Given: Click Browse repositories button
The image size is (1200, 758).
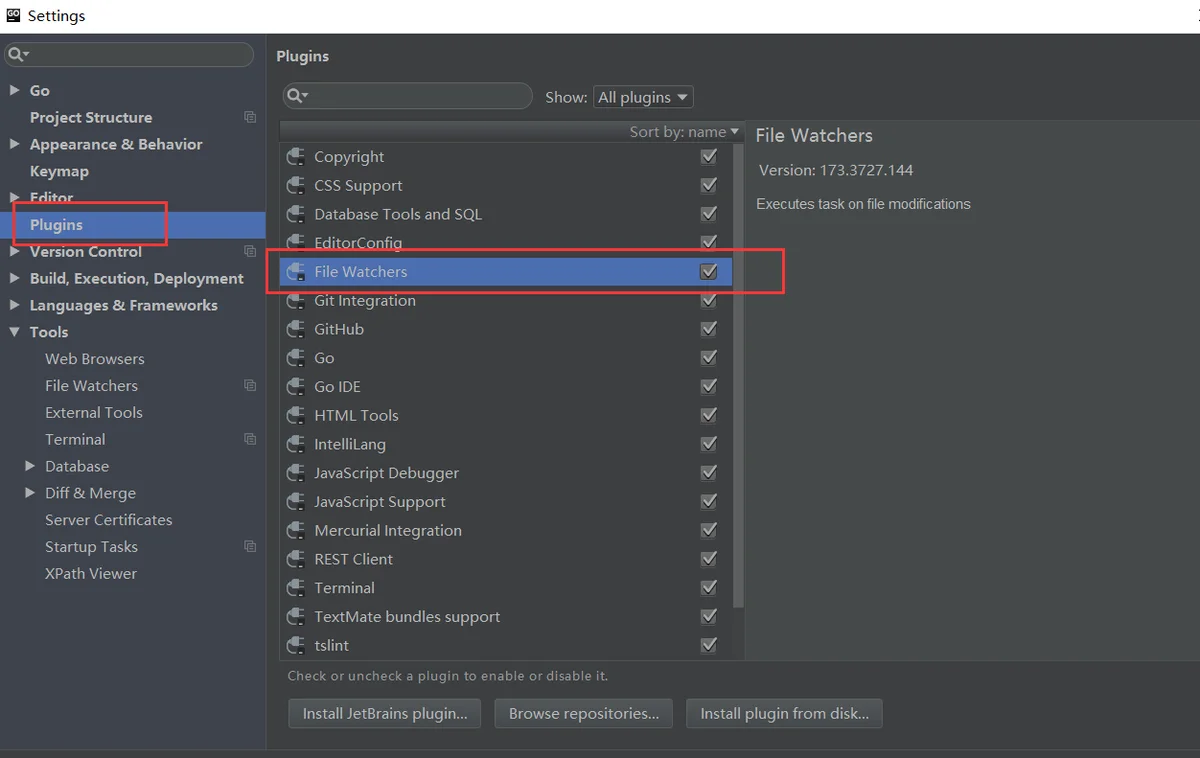Looking at the screenshot, I should coord(584,713).
